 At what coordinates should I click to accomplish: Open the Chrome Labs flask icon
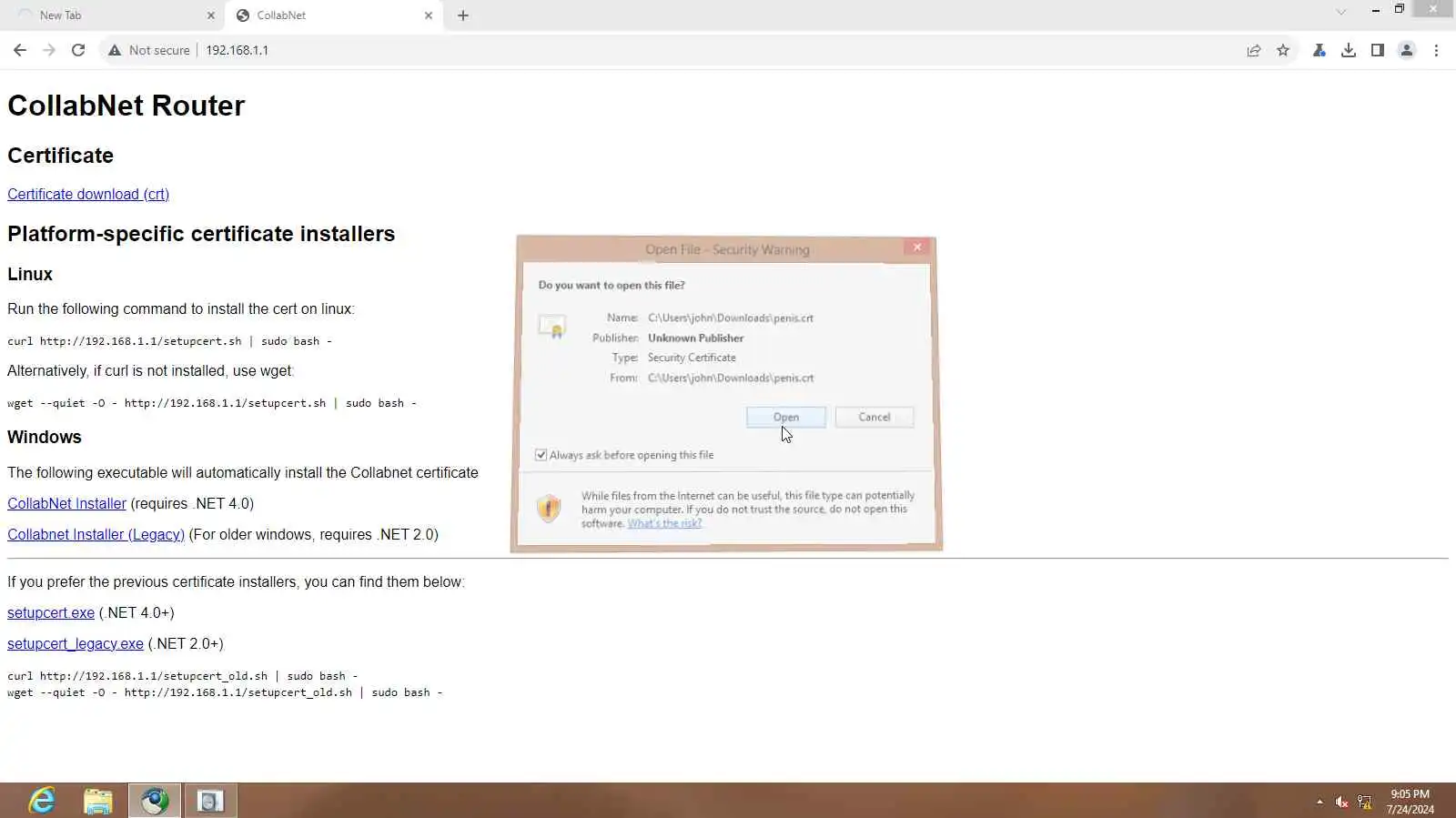click(x=1319, y=50)
